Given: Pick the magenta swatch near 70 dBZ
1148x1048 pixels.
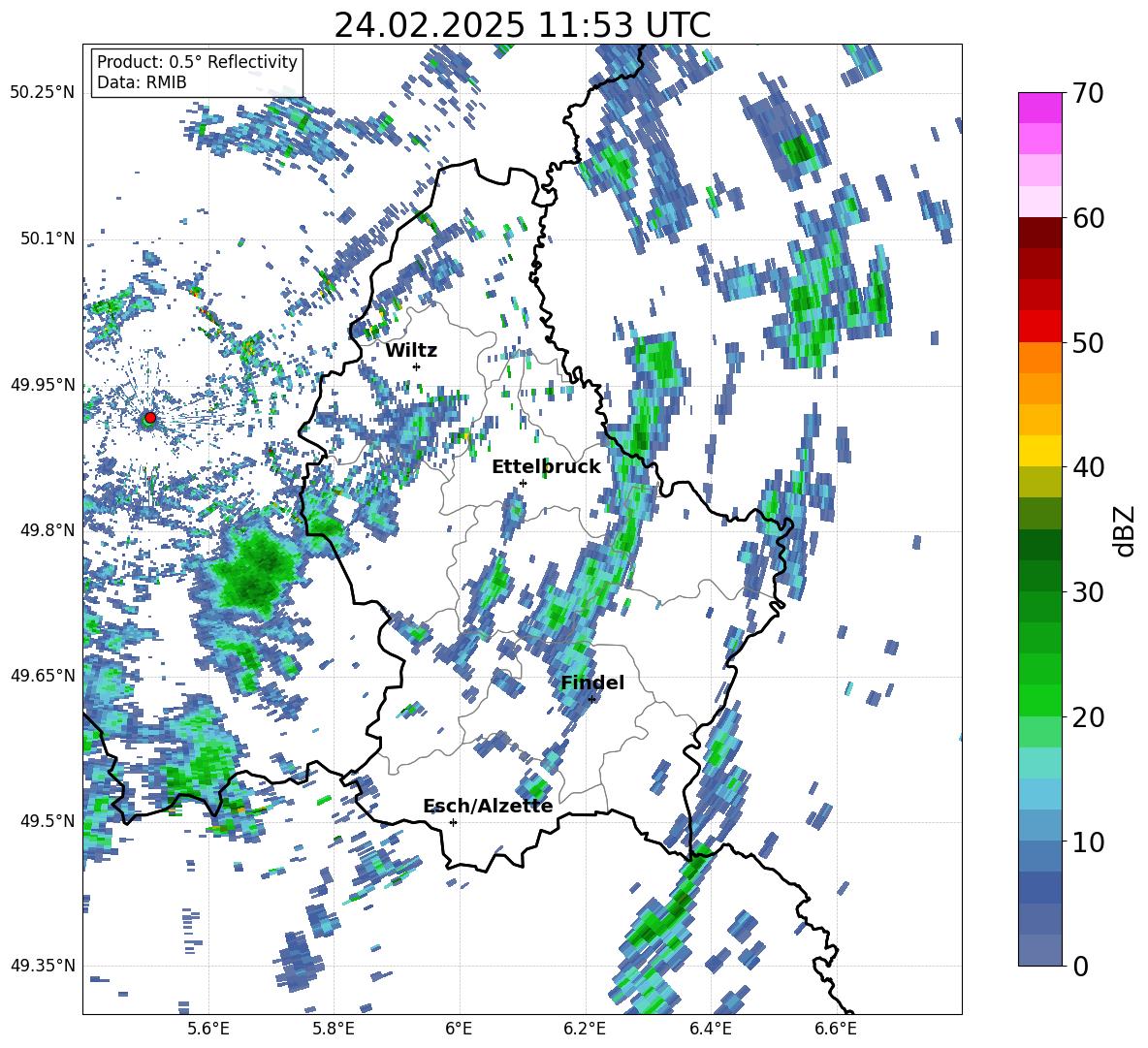Looking at the screenshot, I should pyautogui.click(x=1039, y=108).
